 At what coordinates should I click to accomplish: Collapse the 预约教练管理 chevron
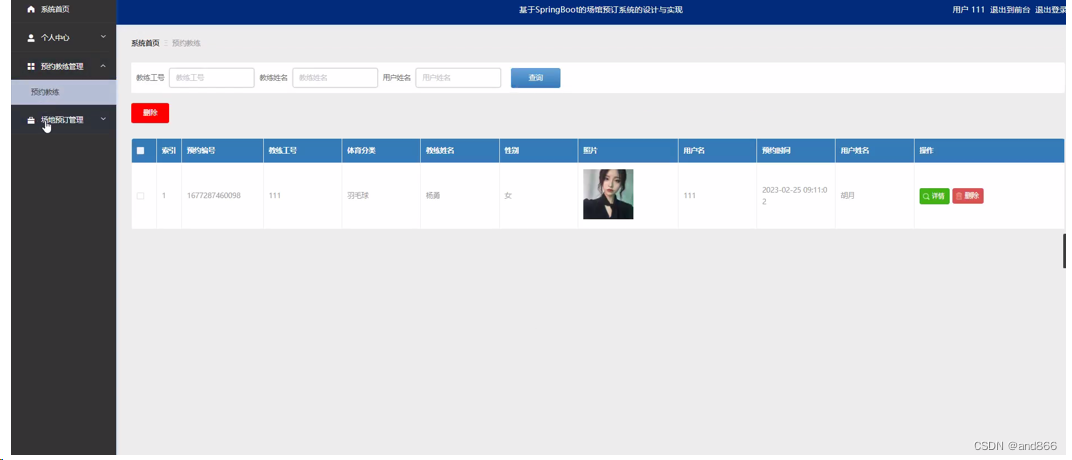click(103, 66)
